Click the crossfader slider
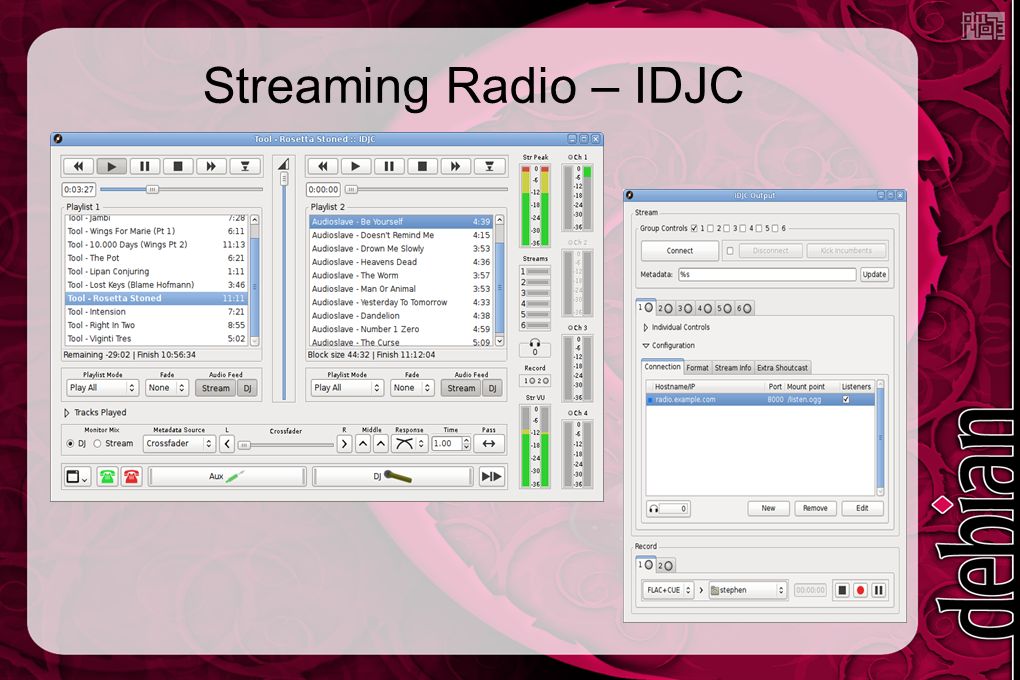This screenshot has width=1020, height=680. (x=286, y=445)
